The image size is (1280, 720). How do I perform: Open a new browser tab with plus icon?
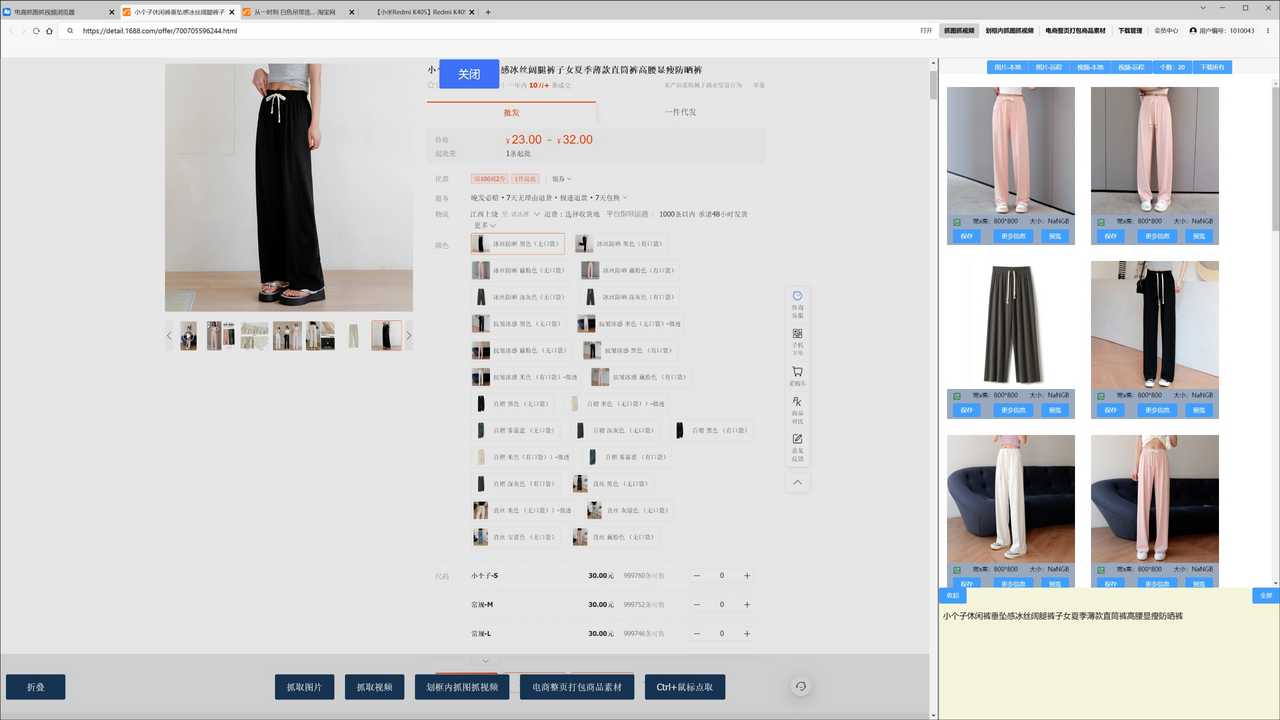tap(488, 12)
